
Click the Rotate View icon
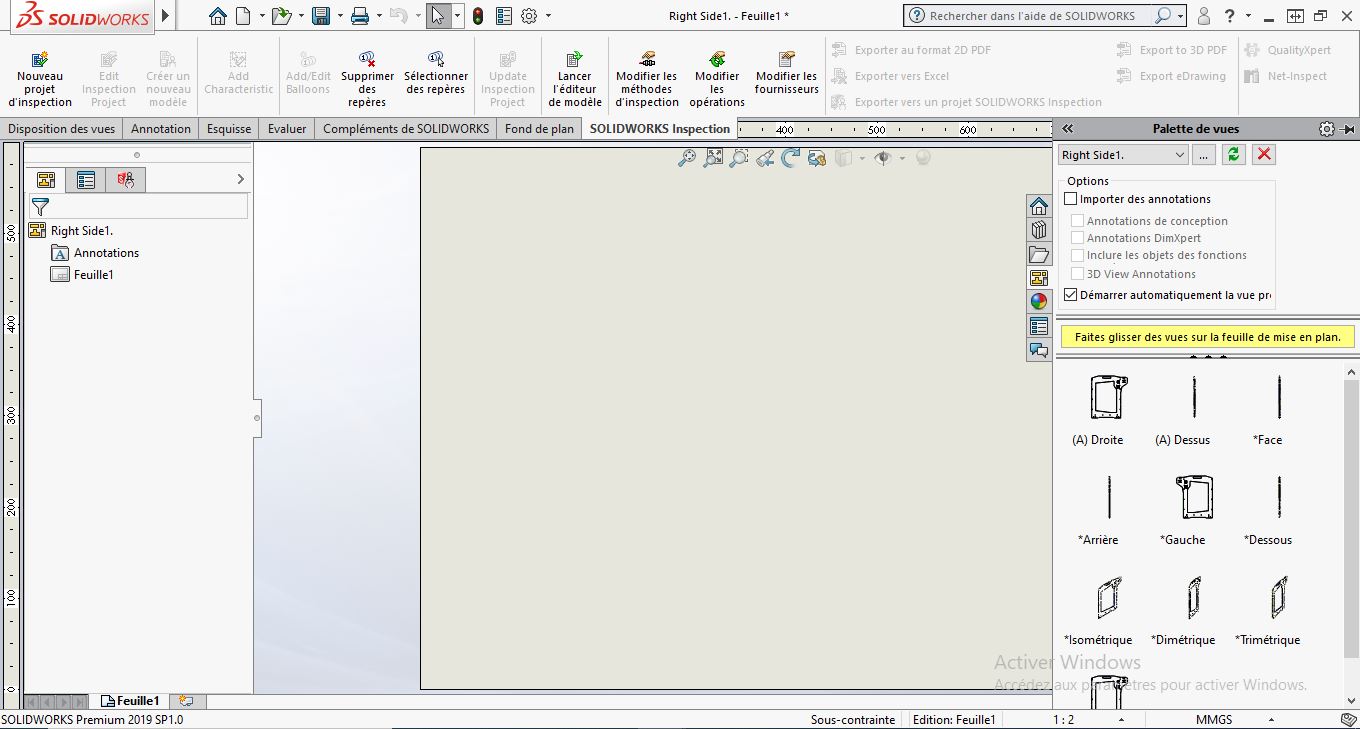tap(791, 158)
